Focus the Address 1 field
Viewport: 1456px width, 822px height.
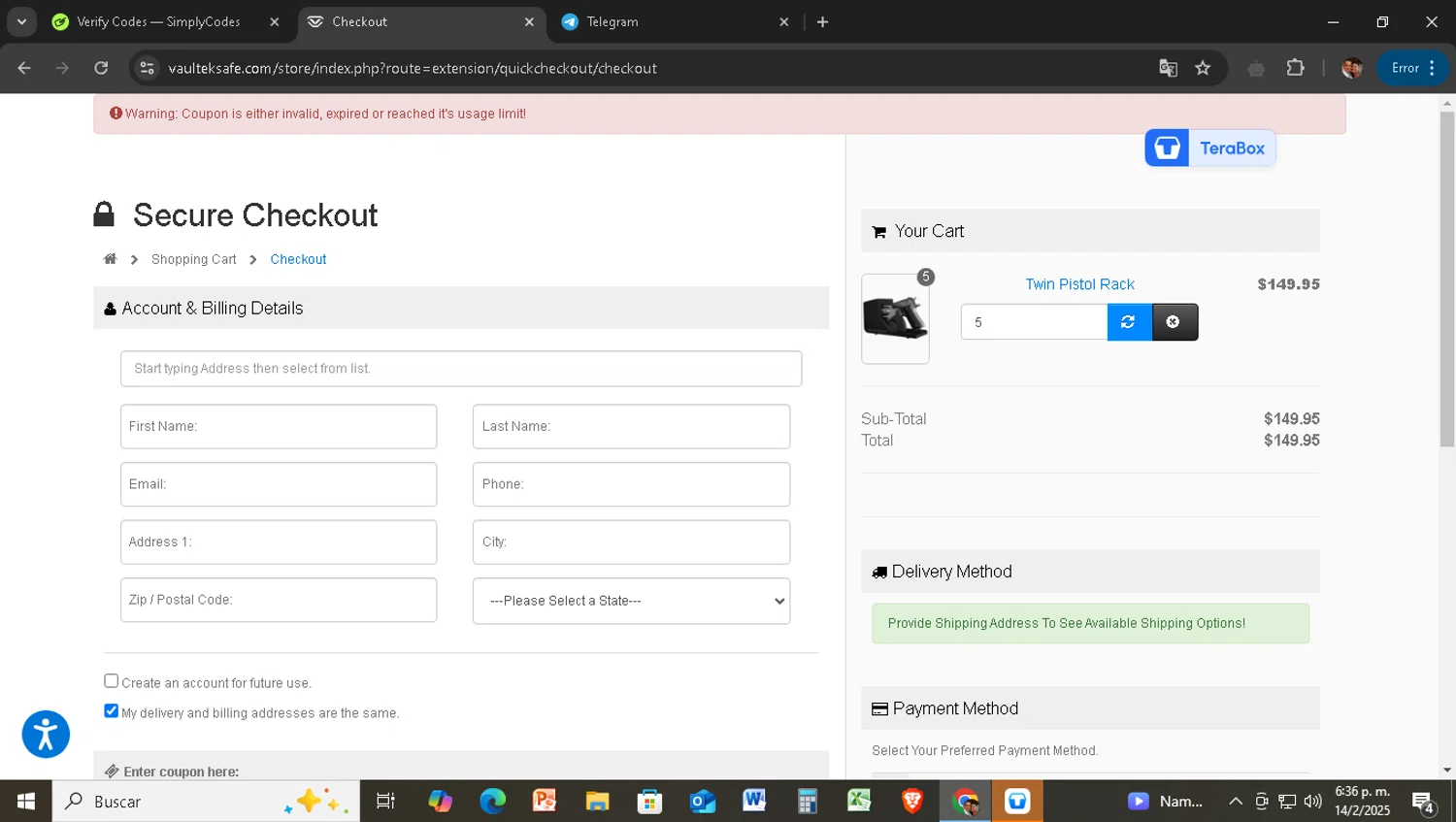(x=279, y=542)
